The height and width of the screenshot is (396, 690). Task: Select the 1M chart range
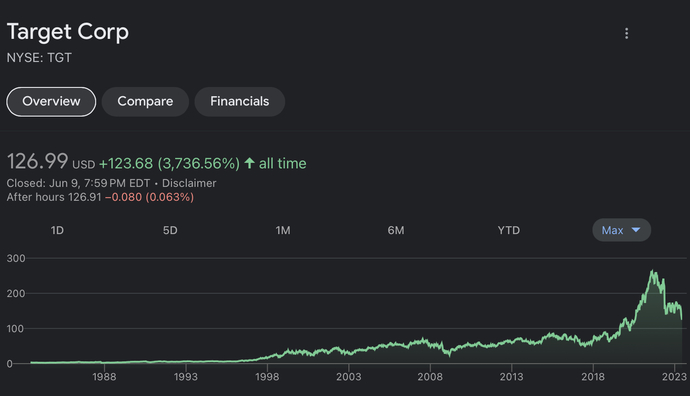pyautogui.click(x=283, y=230)
